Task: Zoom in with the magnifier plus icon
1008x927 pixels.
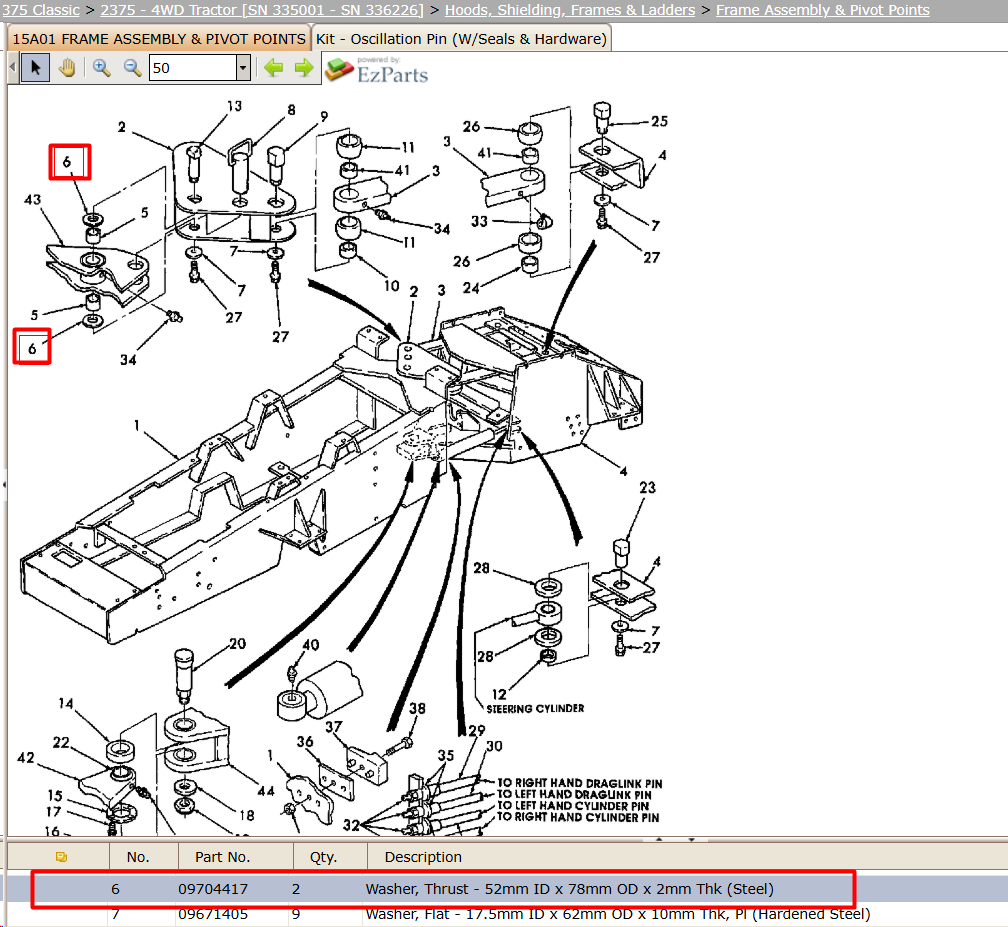Action: (102, 68)
